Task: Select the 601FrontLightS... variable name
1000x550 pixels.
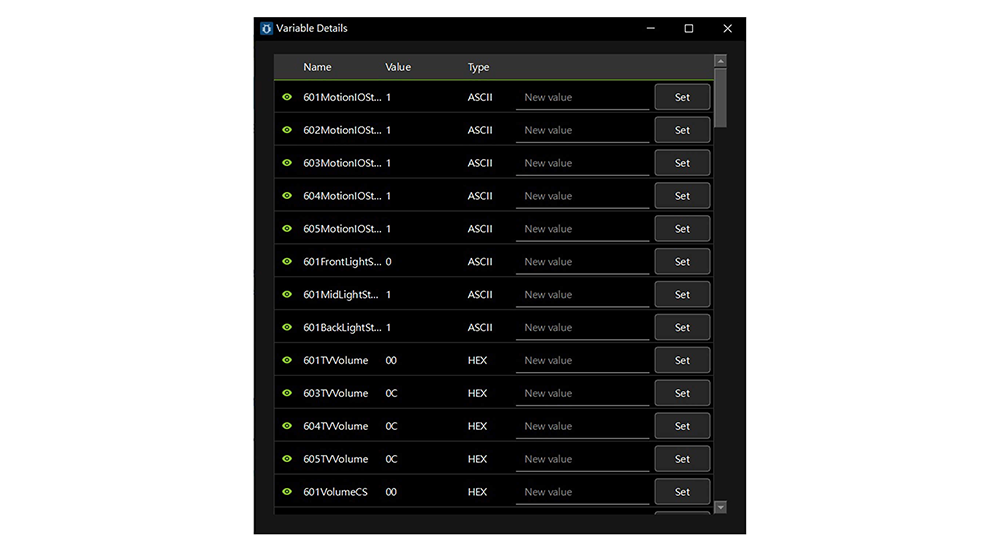Action: pyautogui.click(x=342, y=262)
